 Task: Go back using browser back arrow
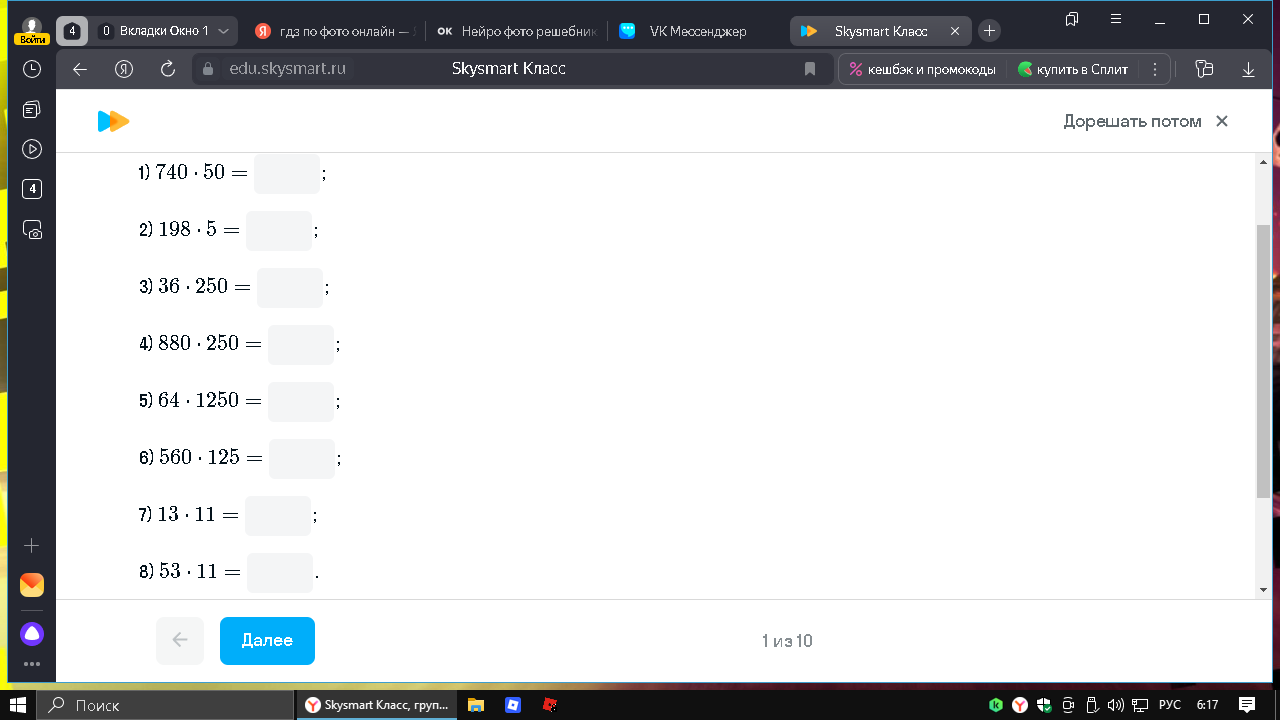tap(81, 69)
